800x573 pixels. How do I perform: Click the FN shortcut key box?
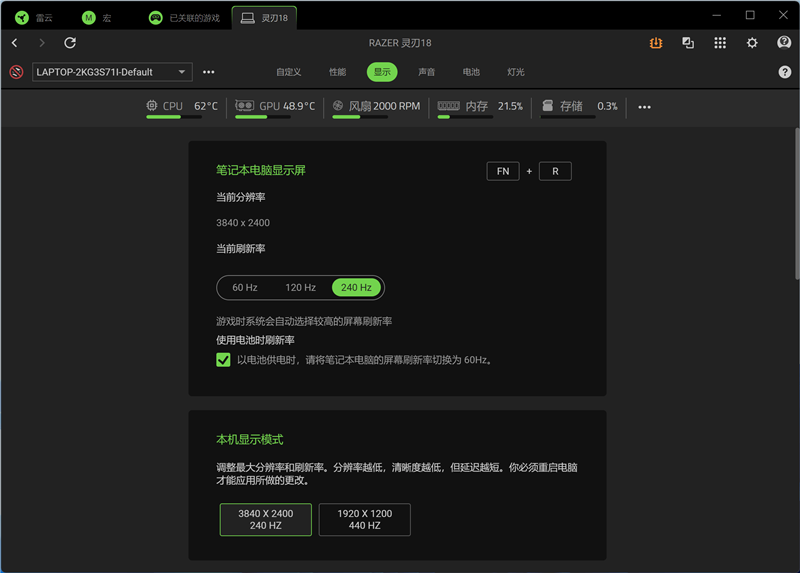(x=503, y=171)
